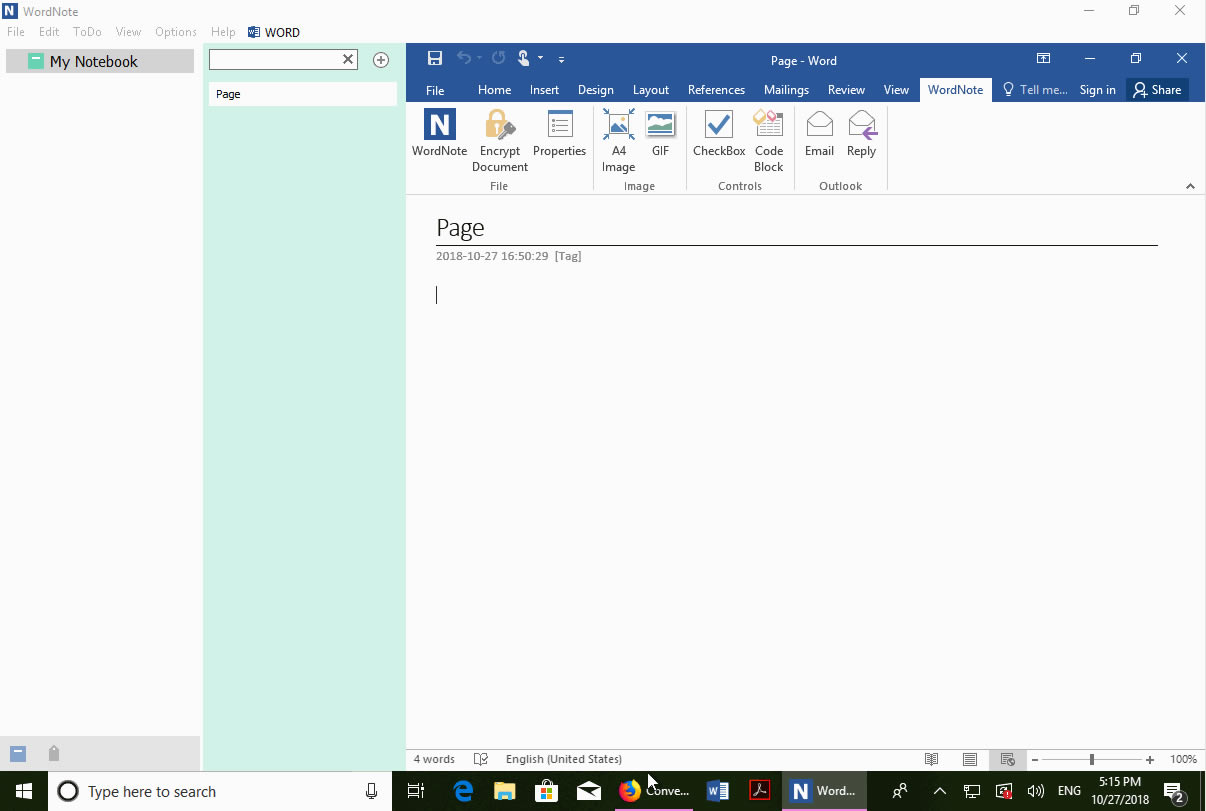
Task: Collapse the ribbon with the chevron
Action: pyautogui.click(x=1190, y=185)
